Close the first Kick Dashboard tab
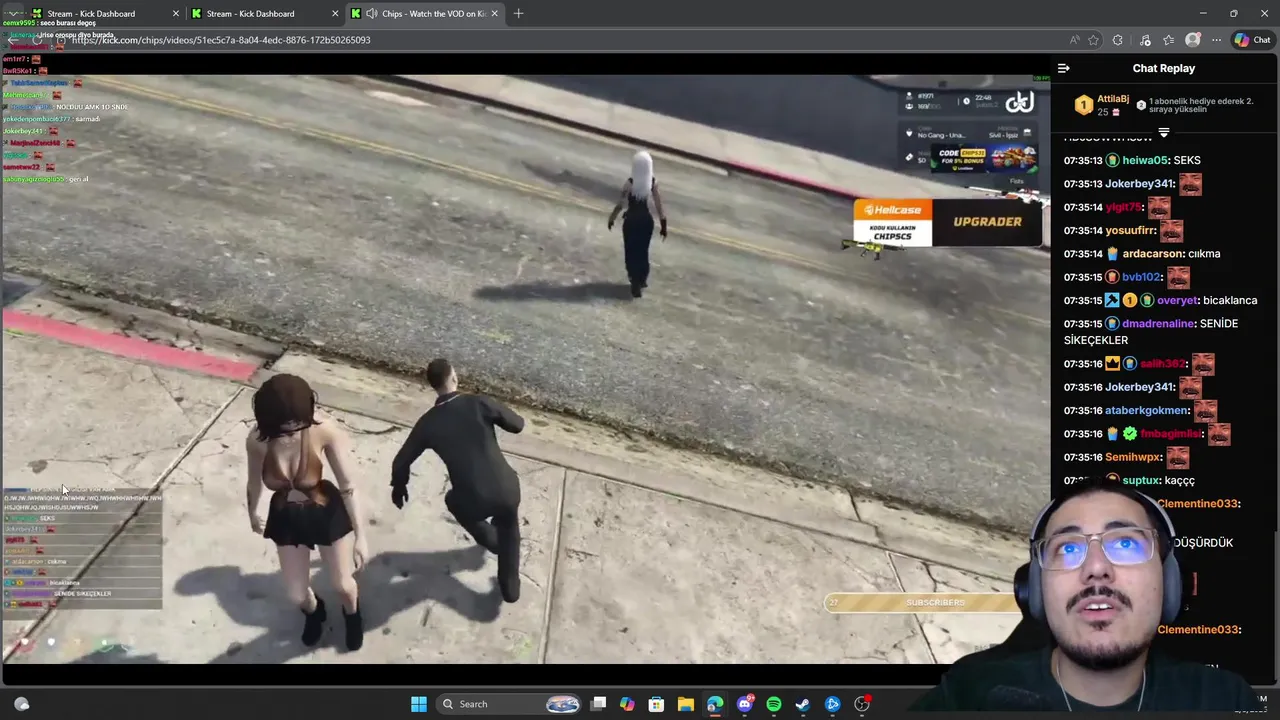This screenshot has width=1280, height=720. [176, 14]
